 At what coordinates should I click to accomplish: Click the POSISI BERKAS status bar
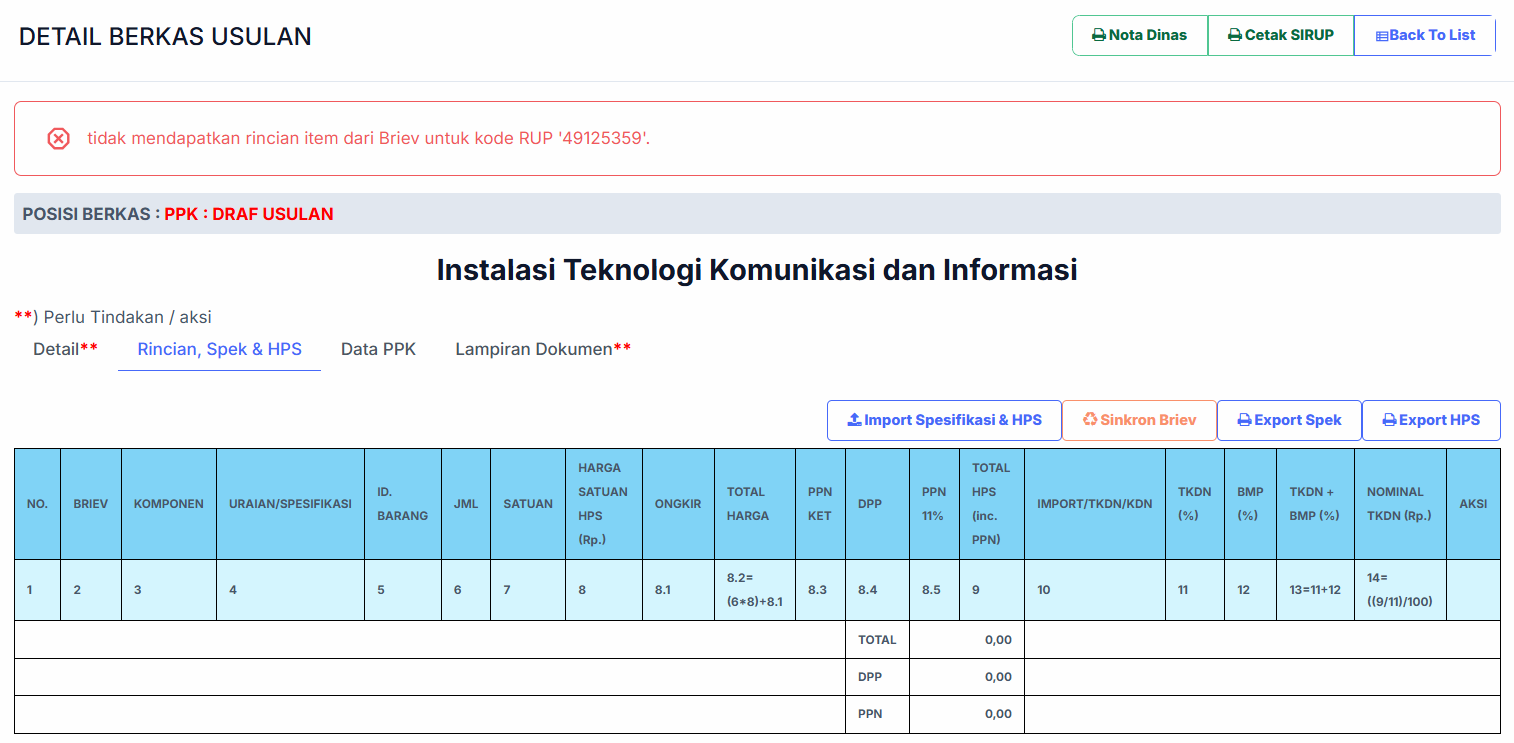point(757,214)
